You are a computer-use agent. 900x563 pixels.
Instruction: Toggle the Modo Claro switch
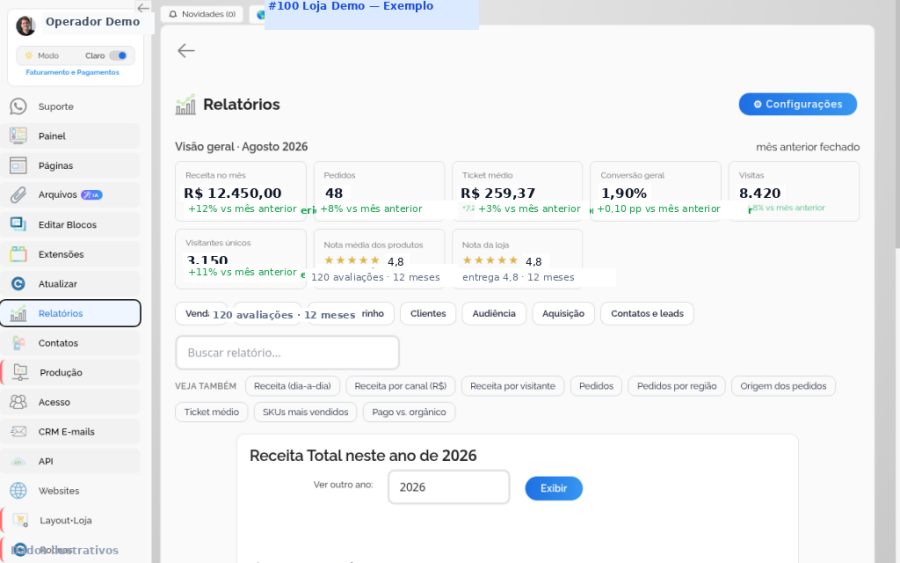(x=118, y=56)
